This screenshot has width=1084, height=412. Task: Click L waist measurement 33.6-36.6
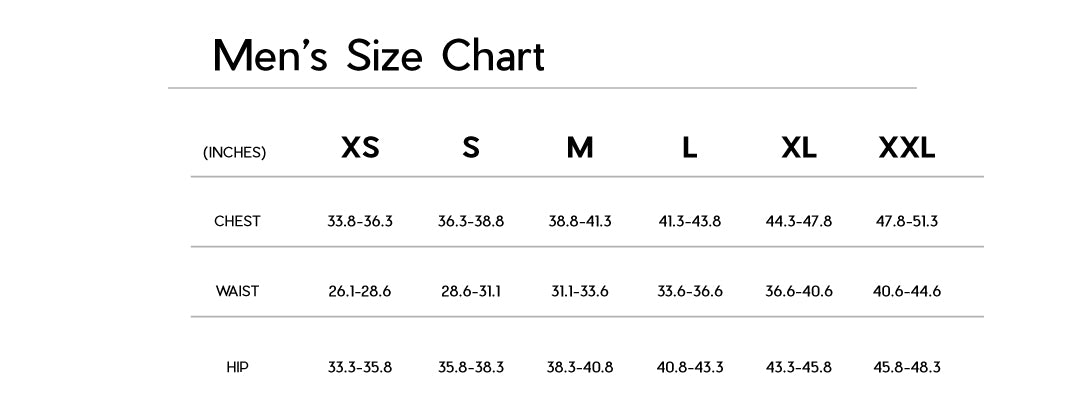click(x=690, y=291)
